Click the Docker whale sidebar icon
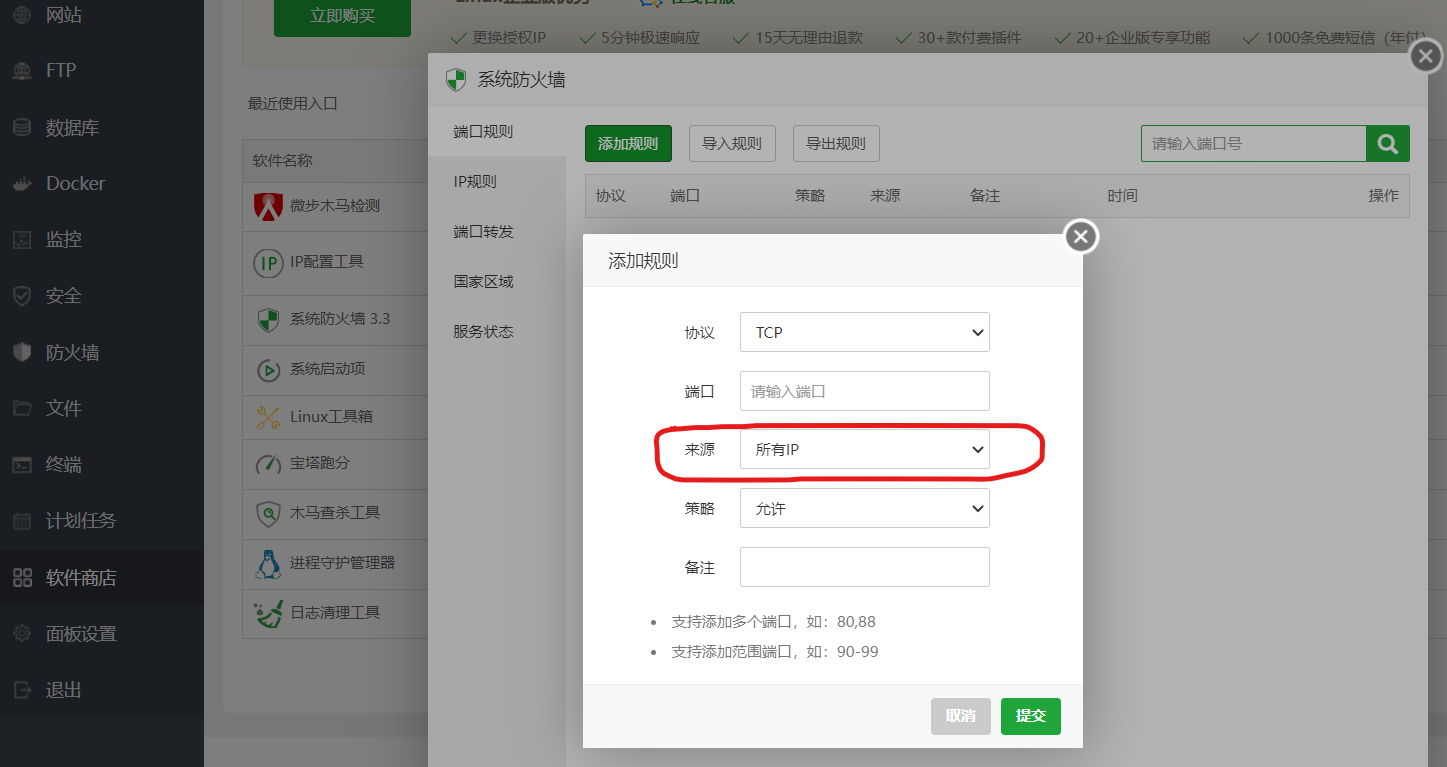The width and height of the screenshot is (1447, 767). point(22,184)
